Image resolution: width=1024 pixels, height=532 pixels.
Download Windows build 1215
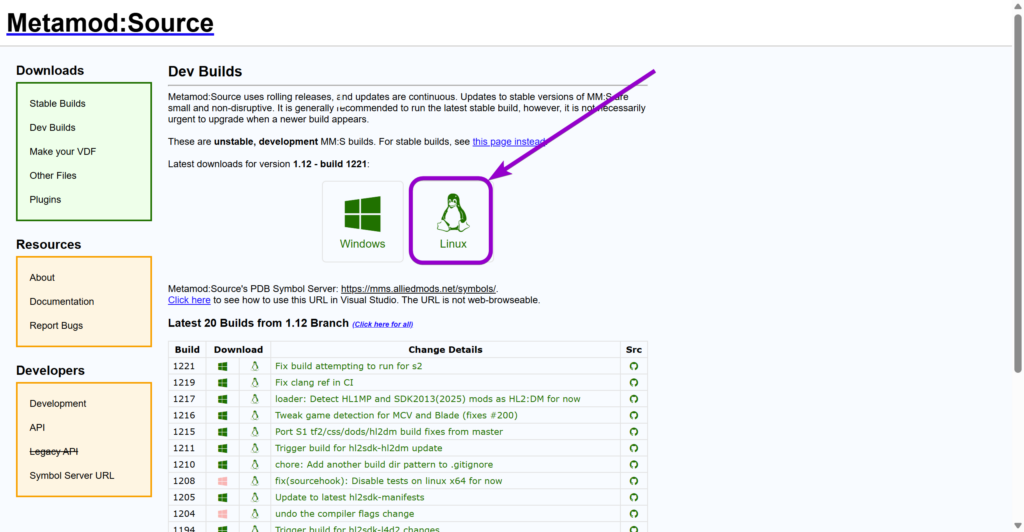point(223,431)
